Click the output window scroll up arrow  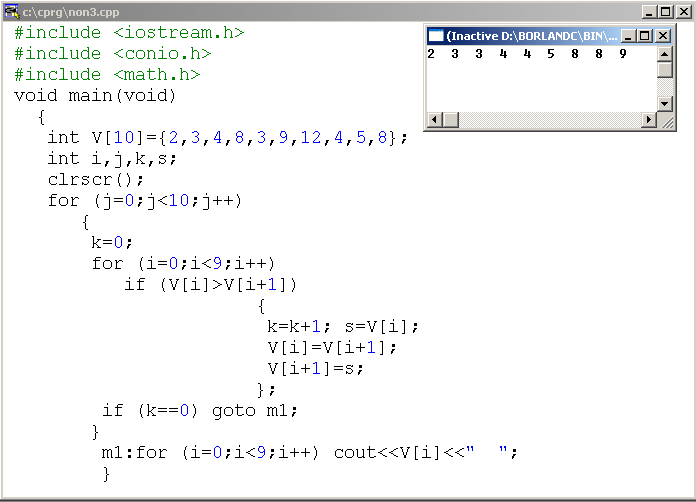664,54
